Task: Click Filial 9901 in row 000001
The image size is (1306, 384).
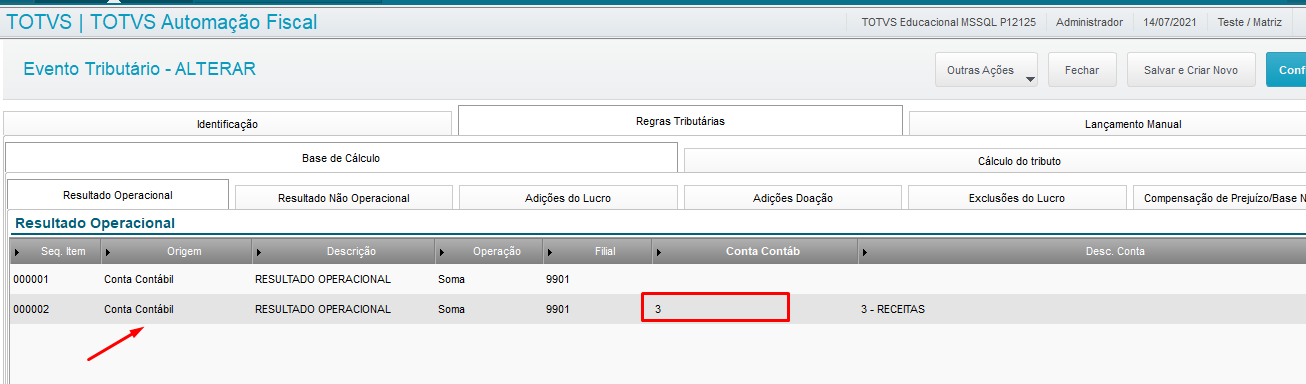Action: click(558, 279)
